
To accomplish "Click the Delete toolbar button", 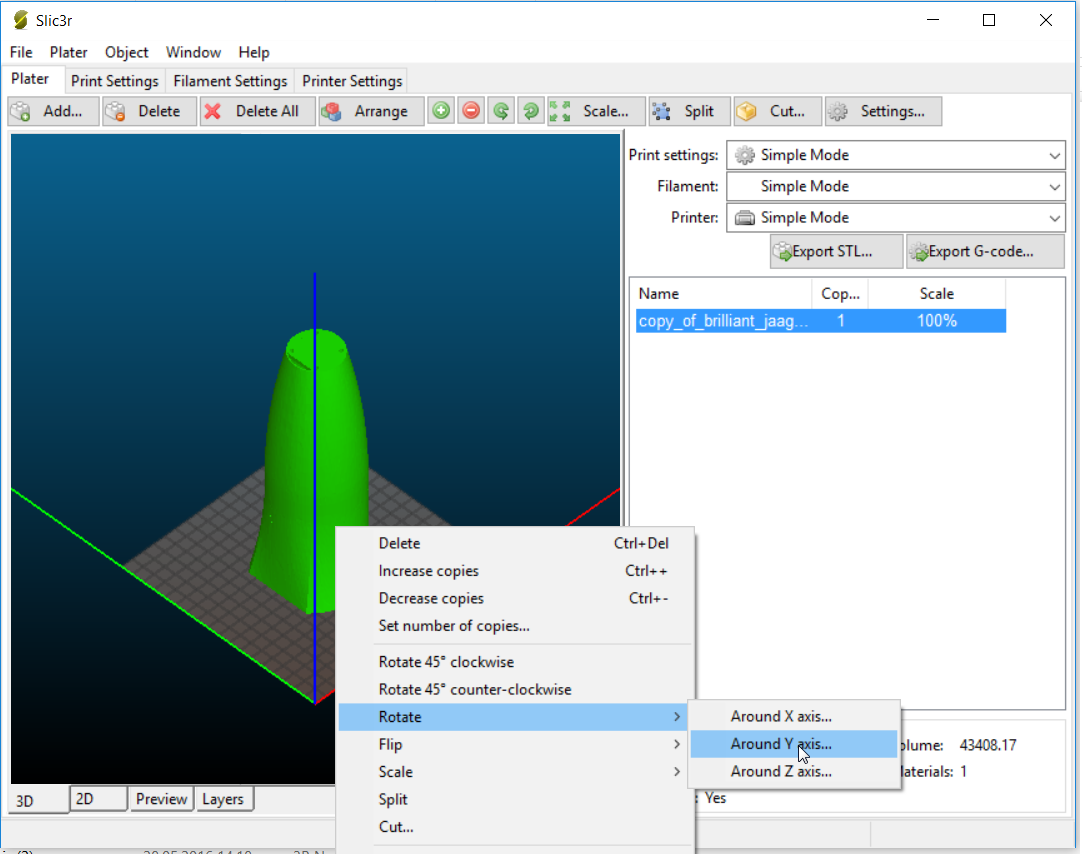I will [x=150, y=111].
